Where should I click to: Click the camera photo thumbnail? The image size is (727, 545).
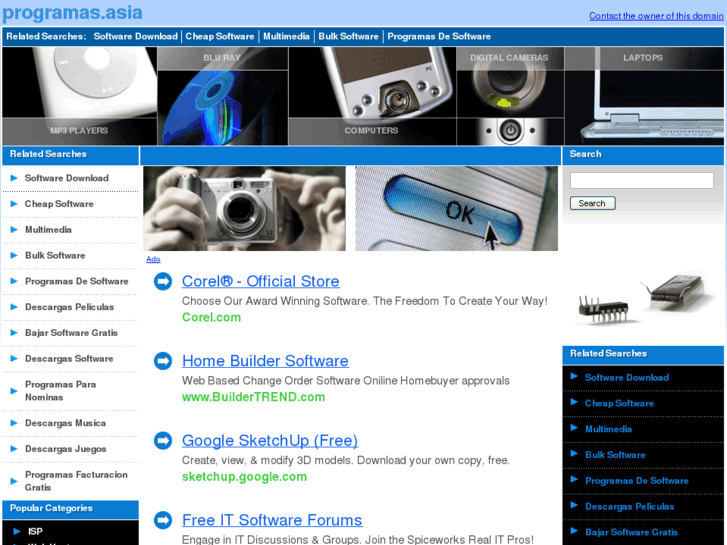coord(244,209)
